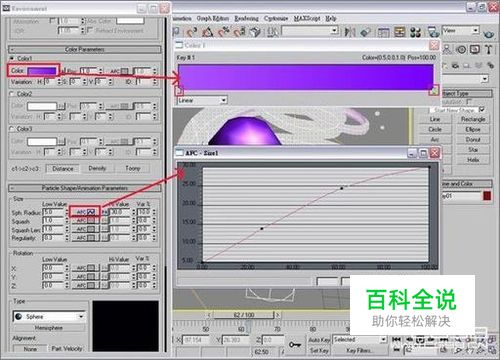Open the Material Editor four-spheres icon
The image size is (500, 360).
click(x=415, y=32)
